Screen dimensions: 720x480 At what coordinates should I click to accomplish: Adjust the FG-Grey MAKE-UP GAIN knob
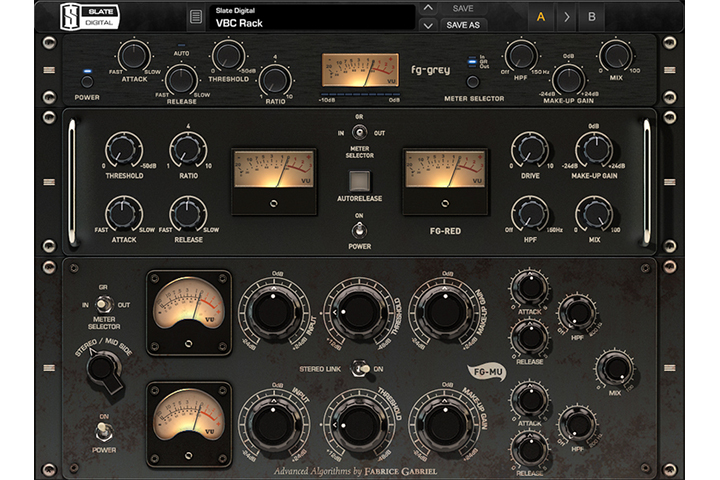[x=568, y=79]
